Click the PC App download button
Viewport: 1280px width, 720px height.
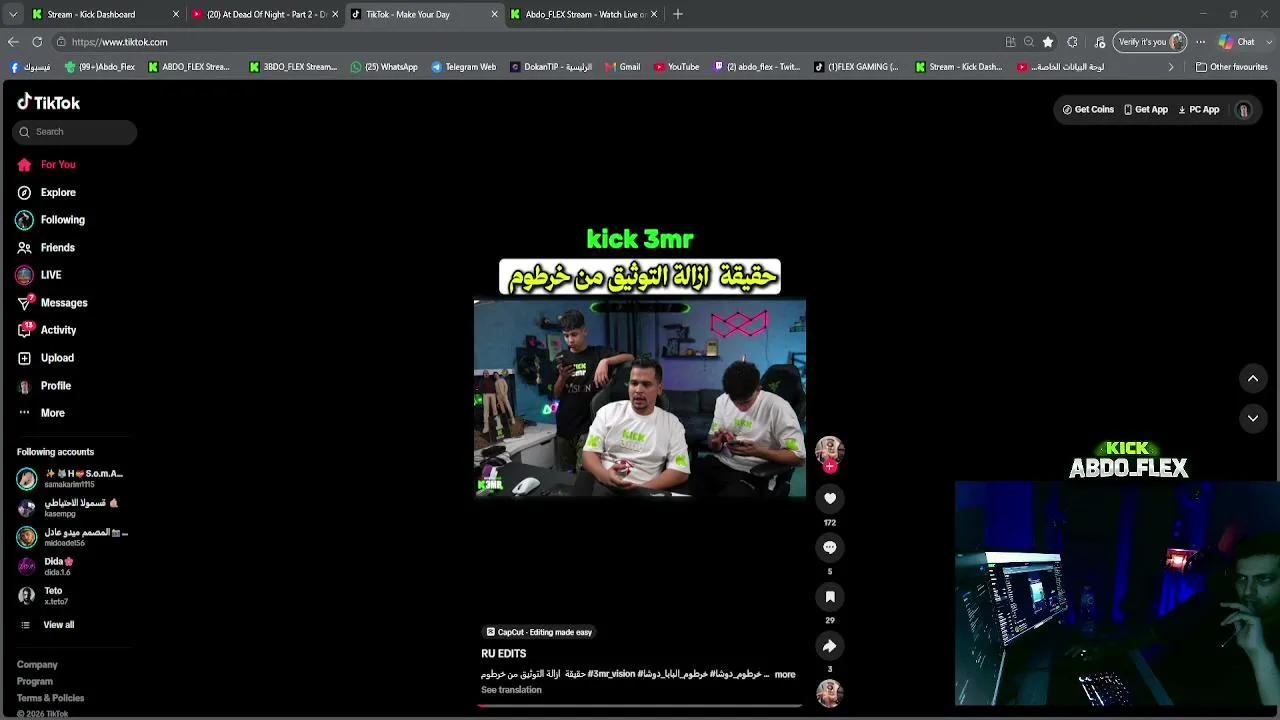point(1198,110)
